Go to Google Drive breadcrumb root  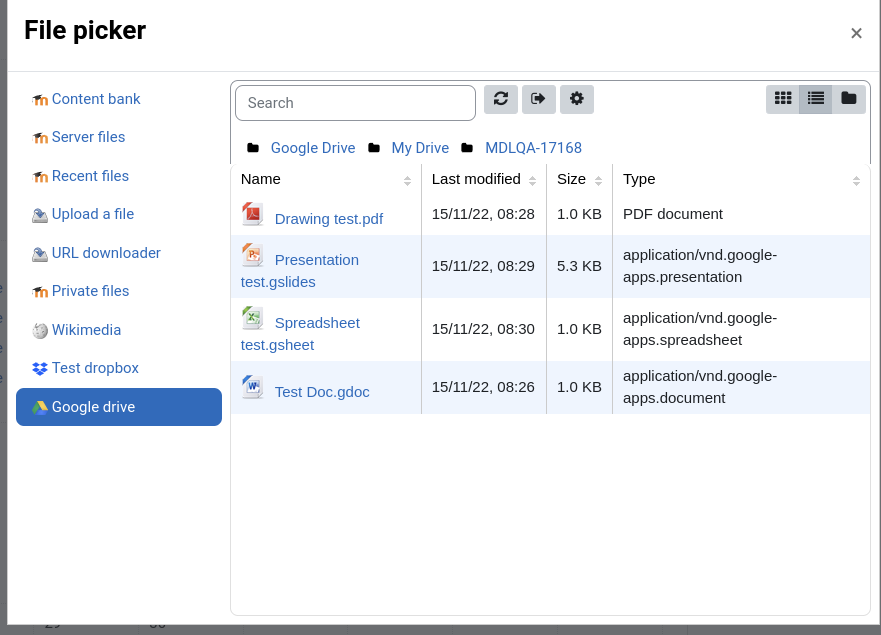pos(313,148)
